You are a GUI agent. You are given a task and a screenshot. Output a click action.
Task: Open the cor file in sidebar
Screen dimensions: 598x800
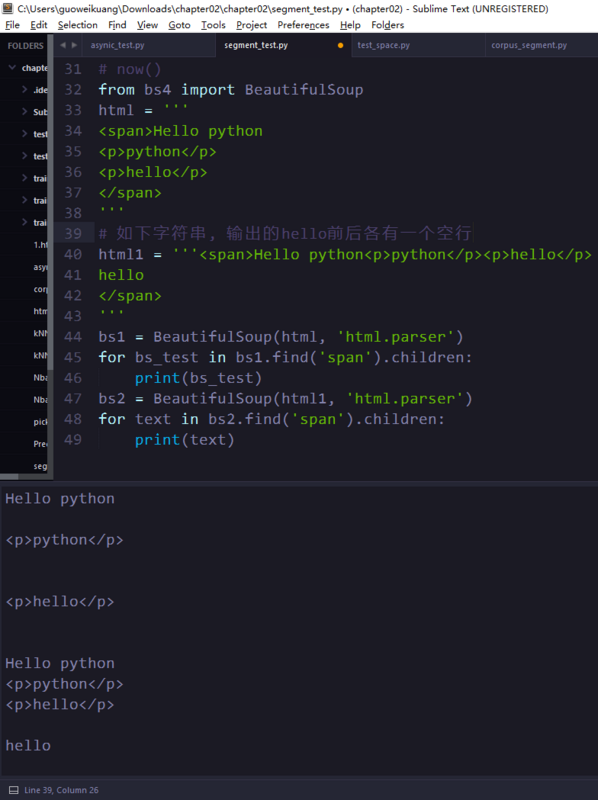pyautogui.click(x=40, y=289)
